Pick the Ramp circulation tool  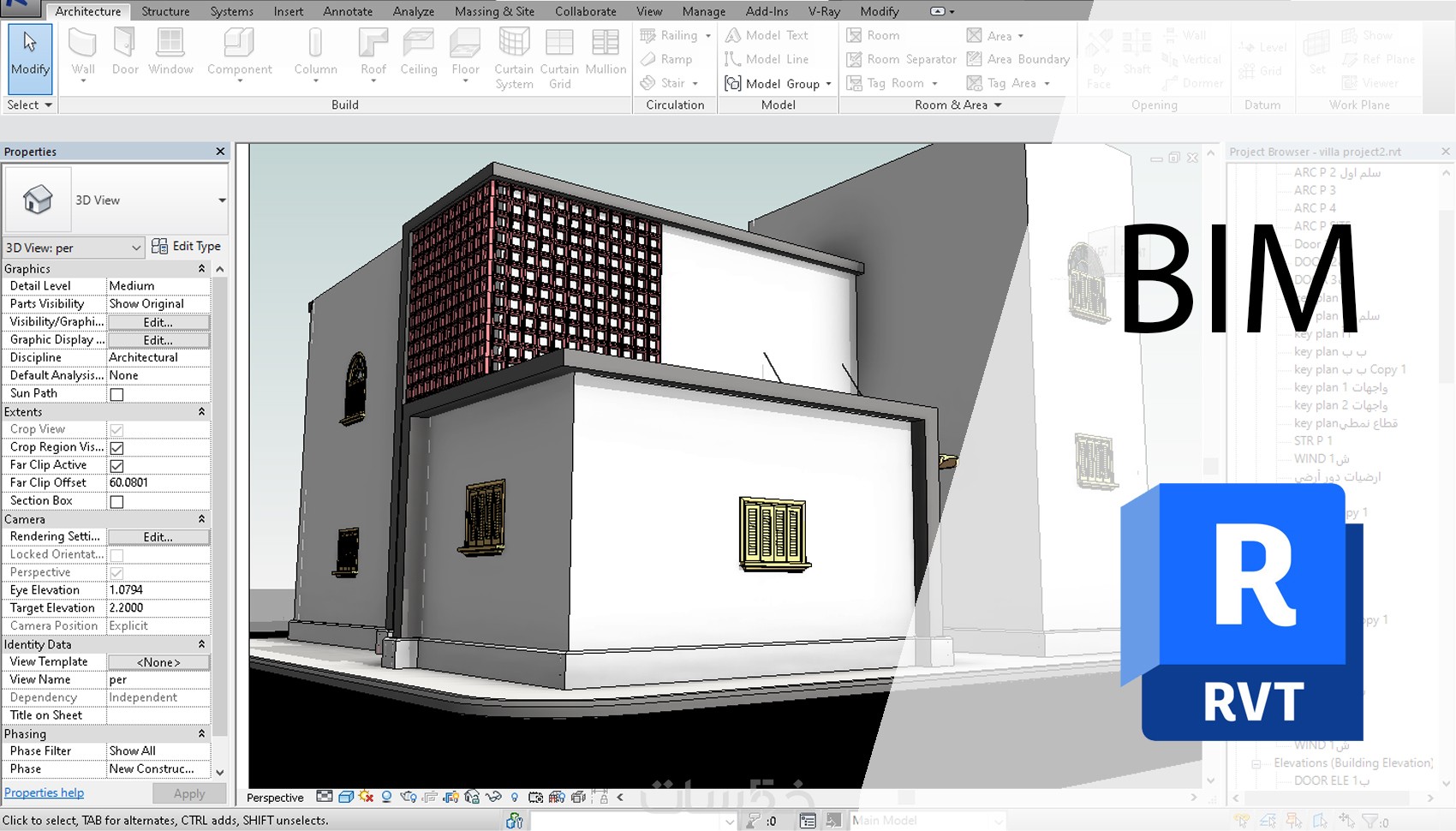click(x=666, y=59)
